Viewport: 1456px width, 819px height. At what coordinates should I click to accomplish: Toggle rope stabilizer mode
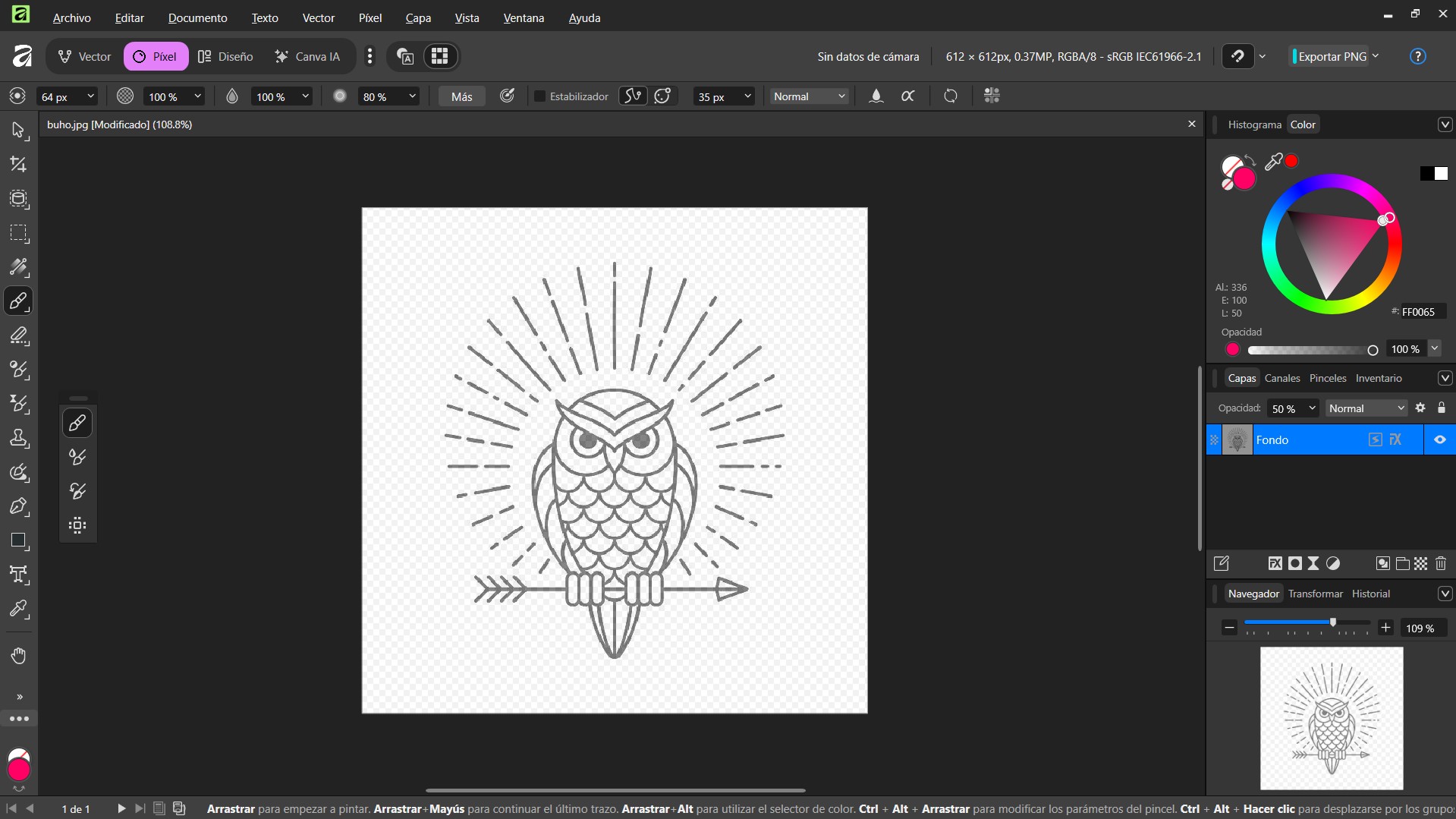[633, 96]
